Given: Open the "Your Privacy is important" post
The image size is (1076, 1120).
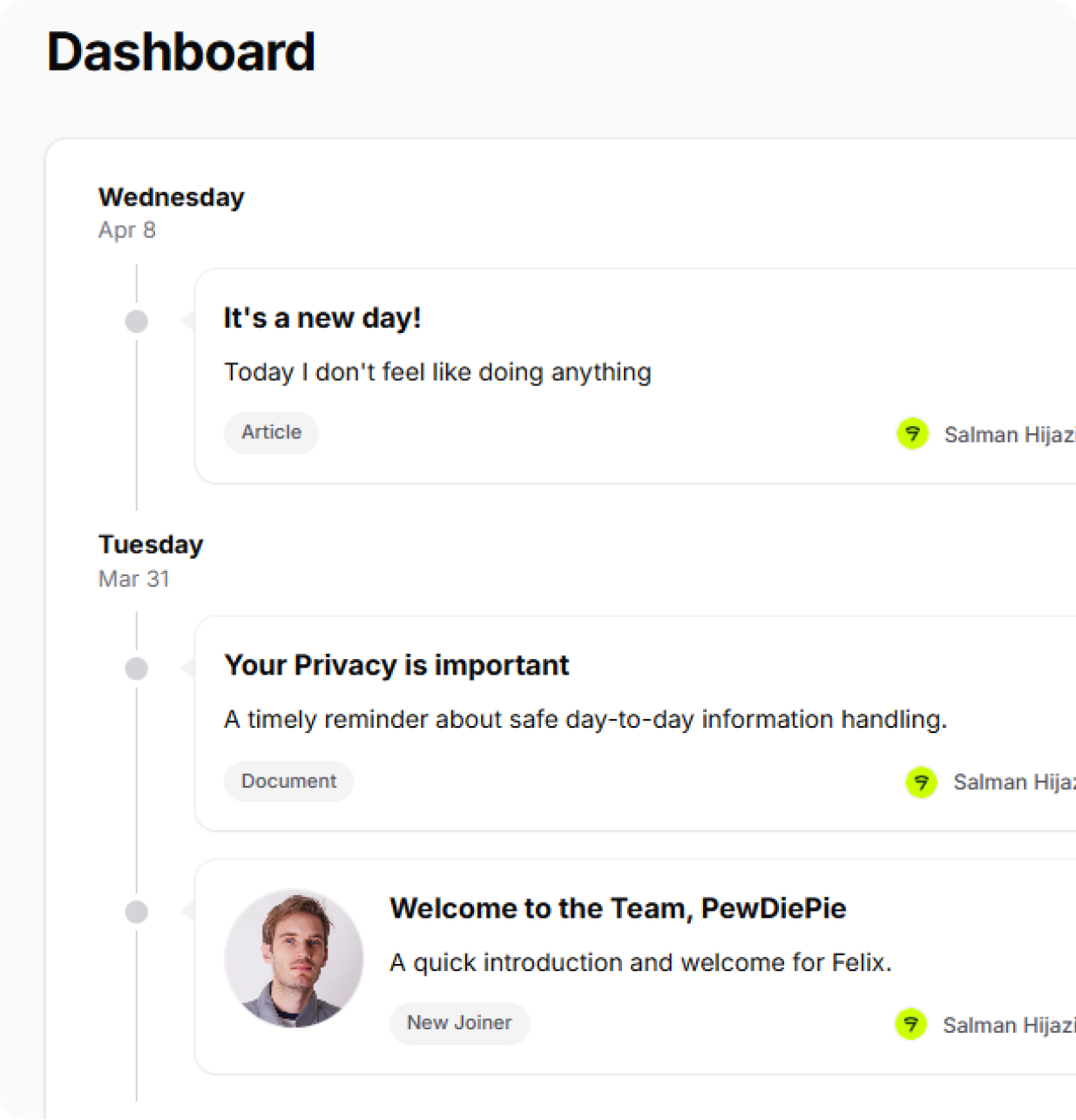Looking at the screenshot, I should pyautogui.click(x=396, y=665).
